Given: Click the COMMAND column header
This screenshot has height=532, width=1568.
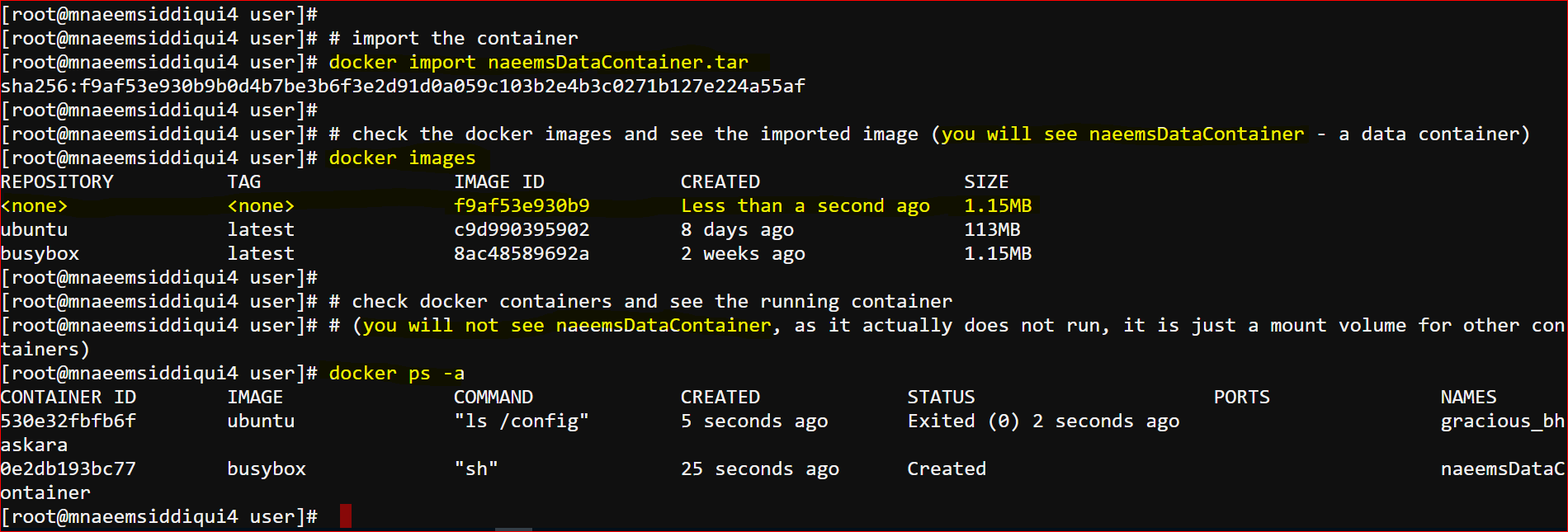Looking at the screenshot, I should [x=494, y=398].
